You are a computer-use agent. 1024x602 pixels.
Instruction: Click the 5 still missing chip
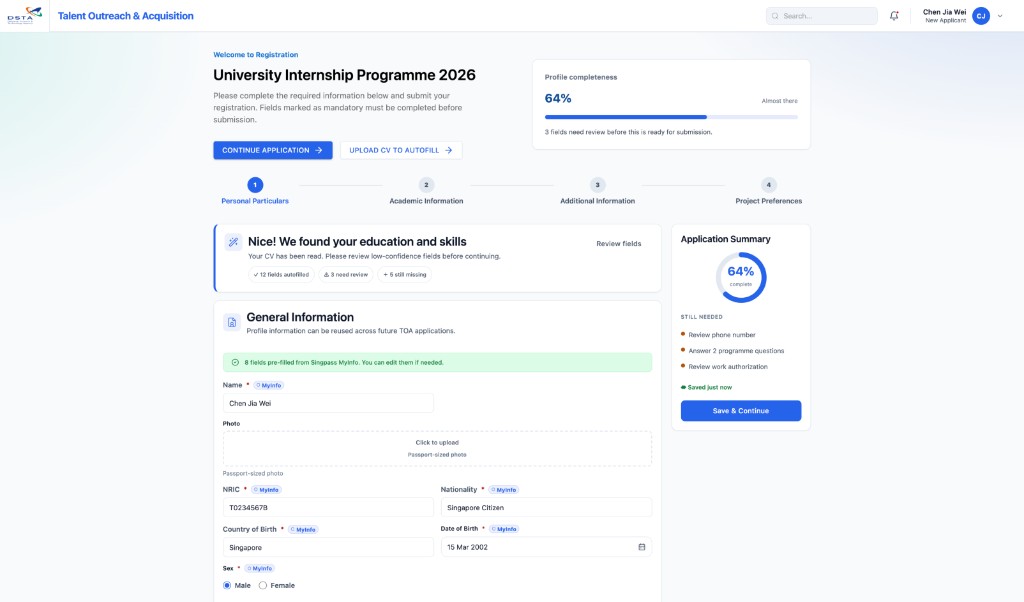(405, 275)
